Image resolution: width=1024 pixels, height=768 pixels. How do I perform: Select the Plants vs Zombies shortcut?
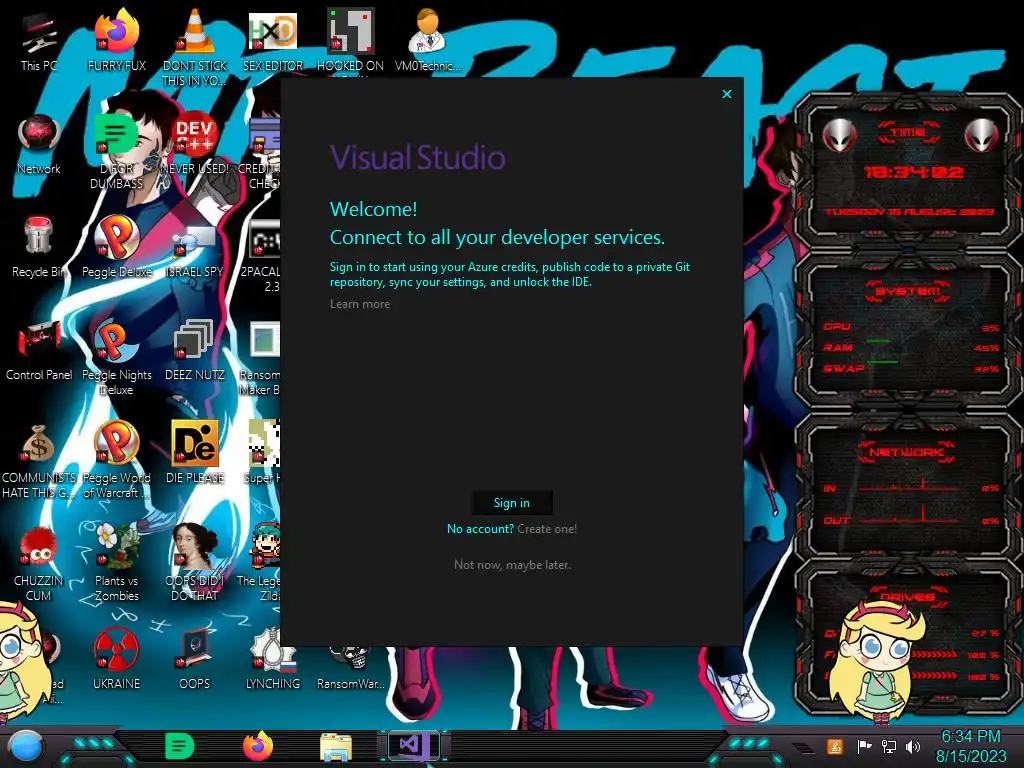pyautogui.click(x=117, y=563)
